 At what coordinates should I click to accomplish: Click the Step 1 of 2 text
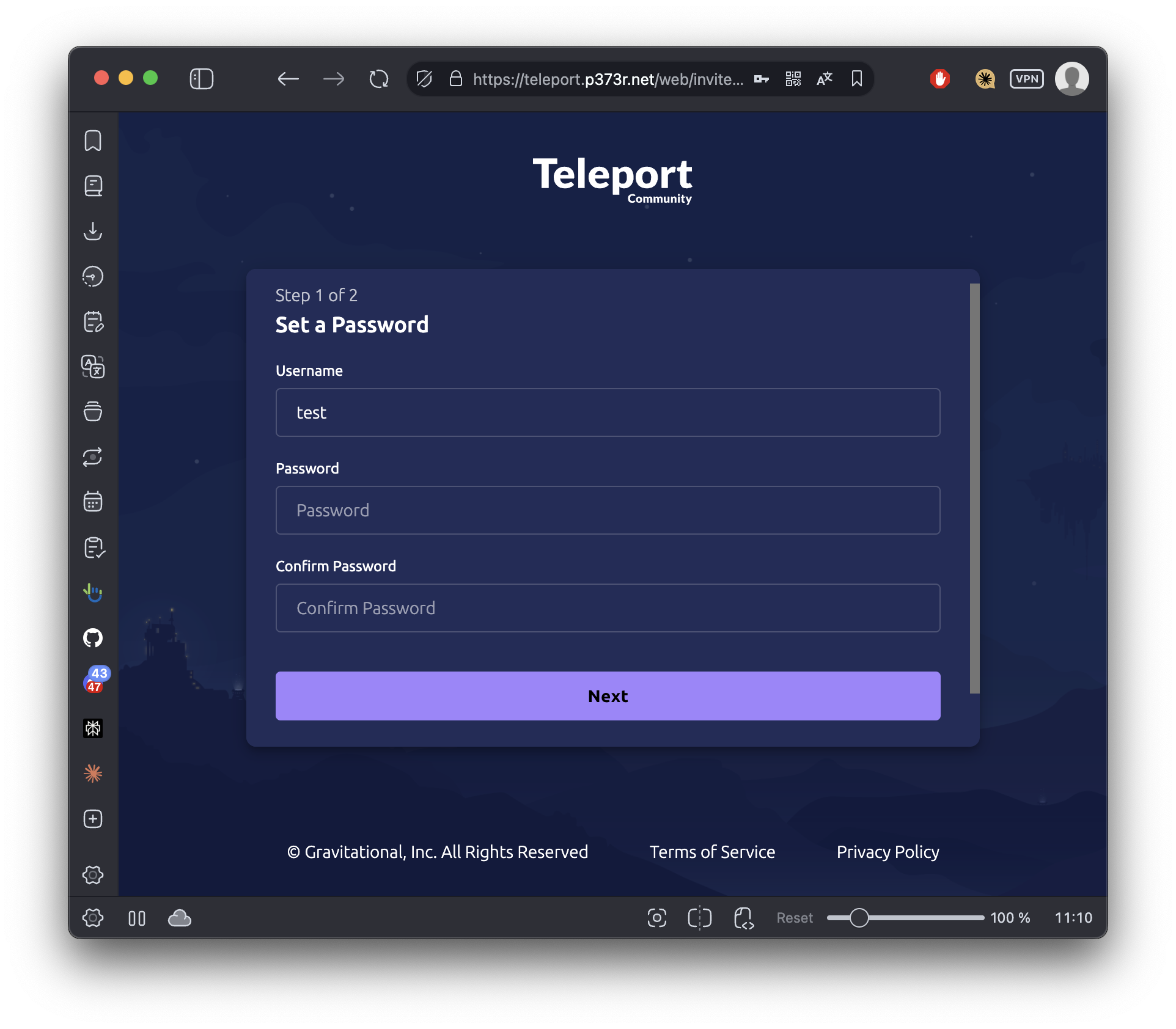316,296
